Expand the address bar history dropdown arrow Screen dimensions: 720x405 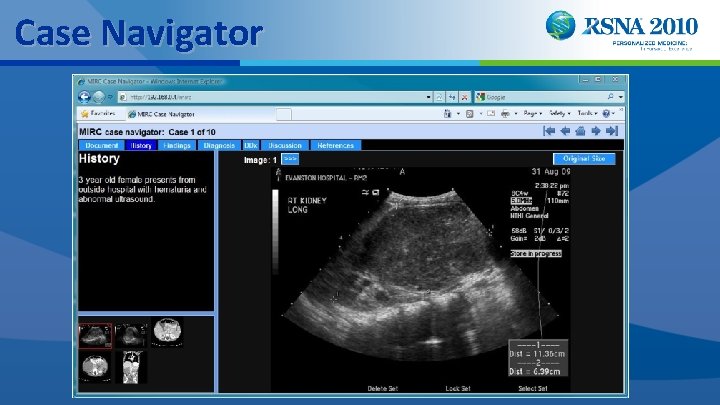tap(428, 97)
